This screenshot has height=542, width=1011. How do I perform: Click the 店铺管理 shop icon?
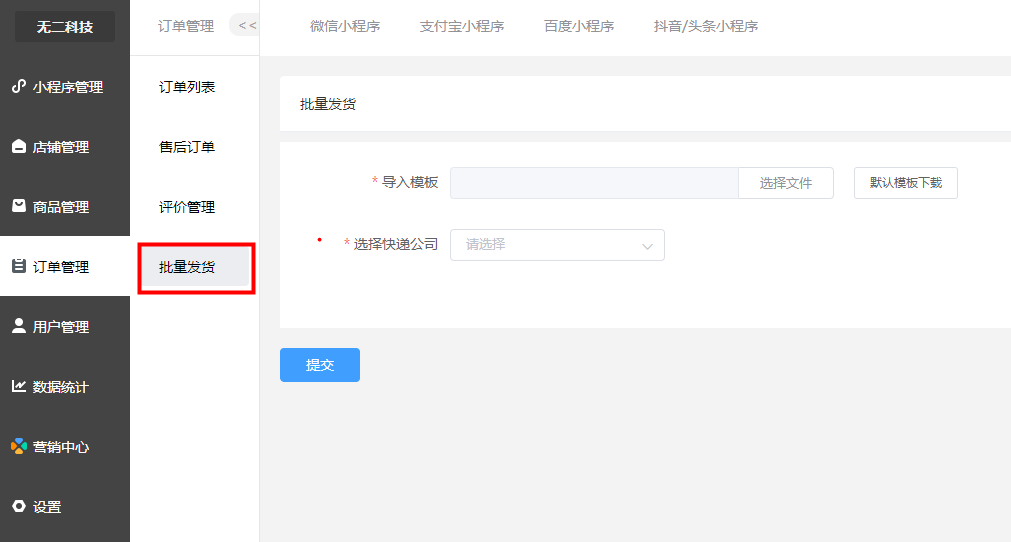[19, 146]
